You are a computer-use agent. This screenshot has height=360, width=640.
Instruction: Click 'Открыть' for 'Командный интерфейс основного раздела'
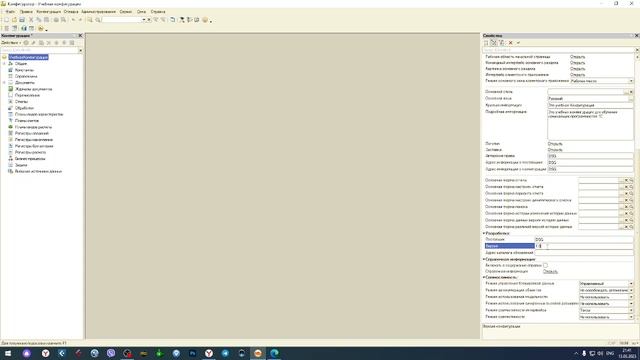tap(578, 63)
